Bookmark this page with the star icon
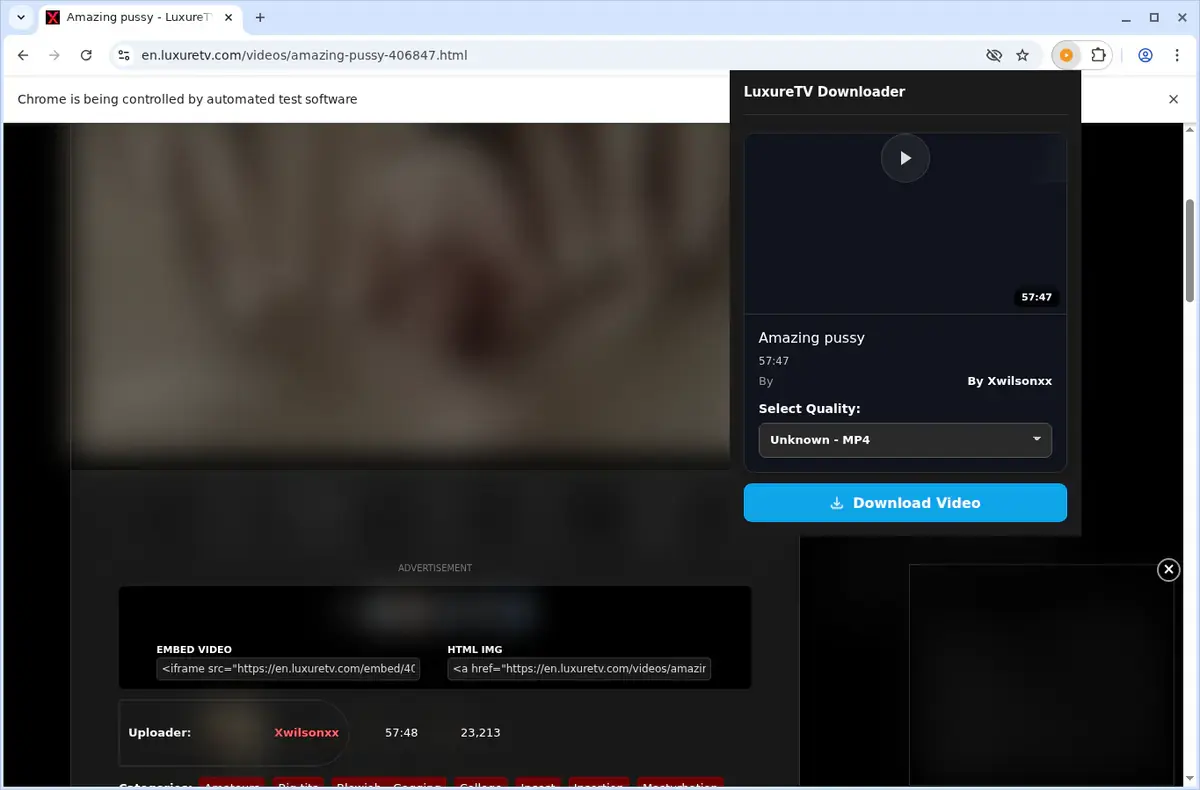 pyautogui.click(x=1022, y=55)
